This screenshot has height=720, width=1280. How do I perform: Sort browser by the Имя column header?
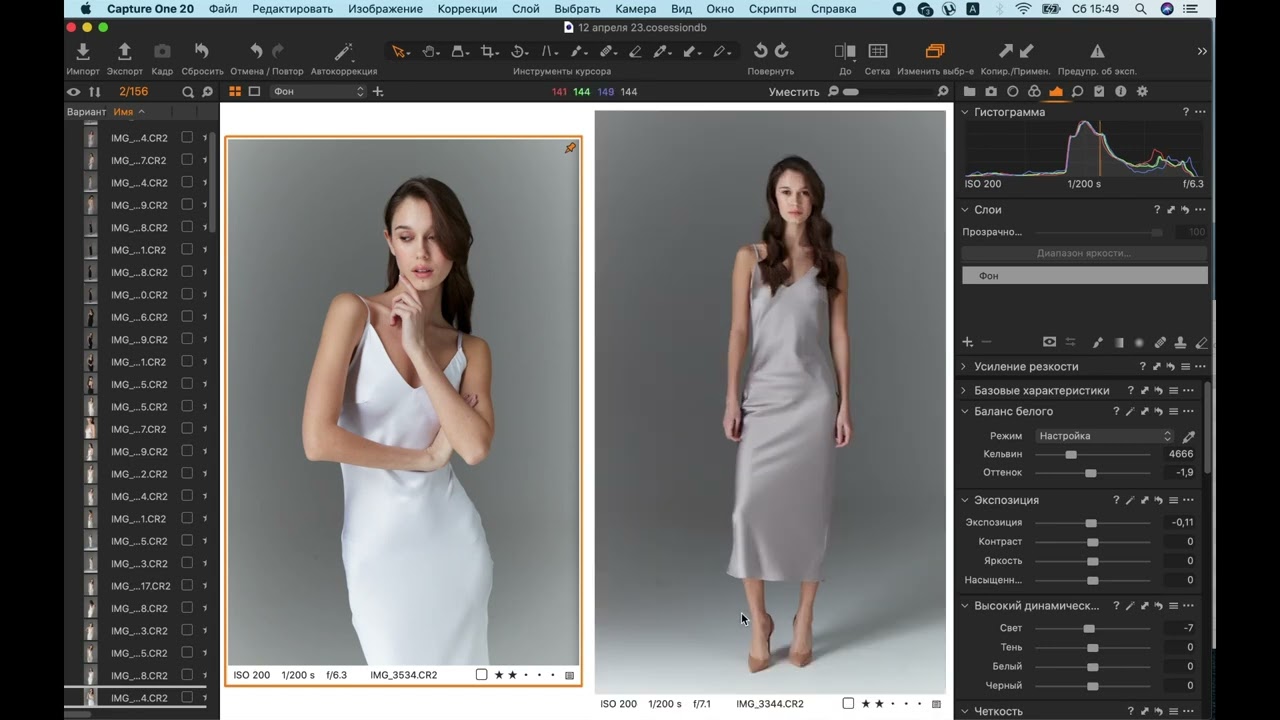[123, 112]
